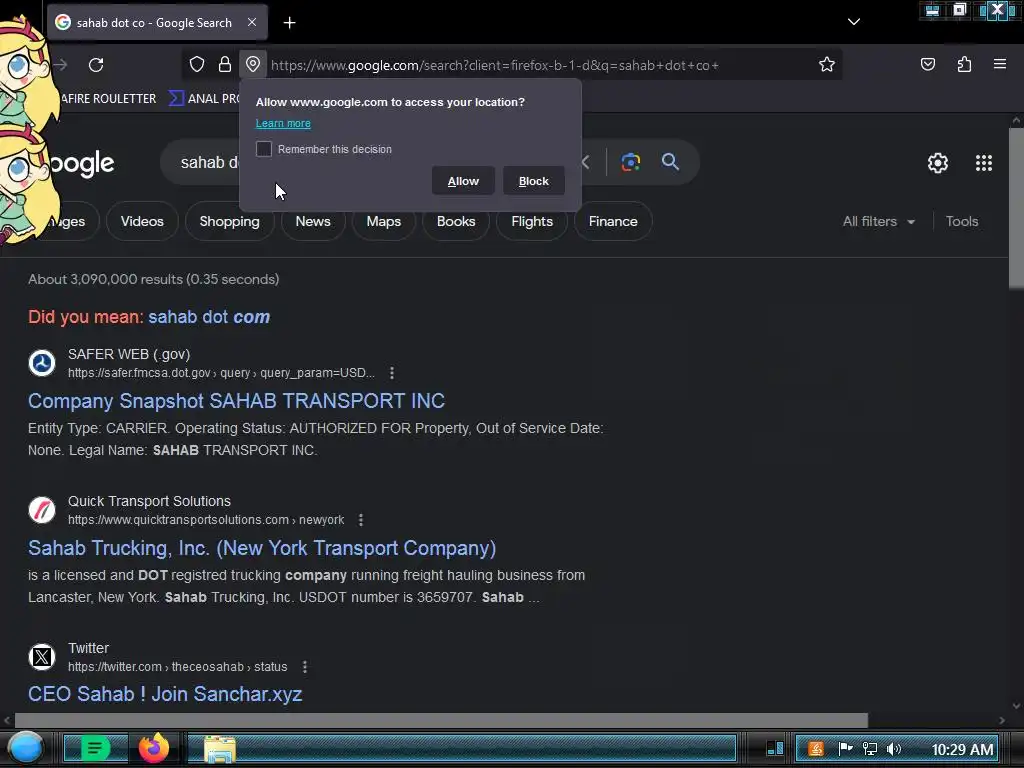Screen dimensions: 1024x768
Task: Open the green notes taskbar app
Action: [x=95, y=748]
